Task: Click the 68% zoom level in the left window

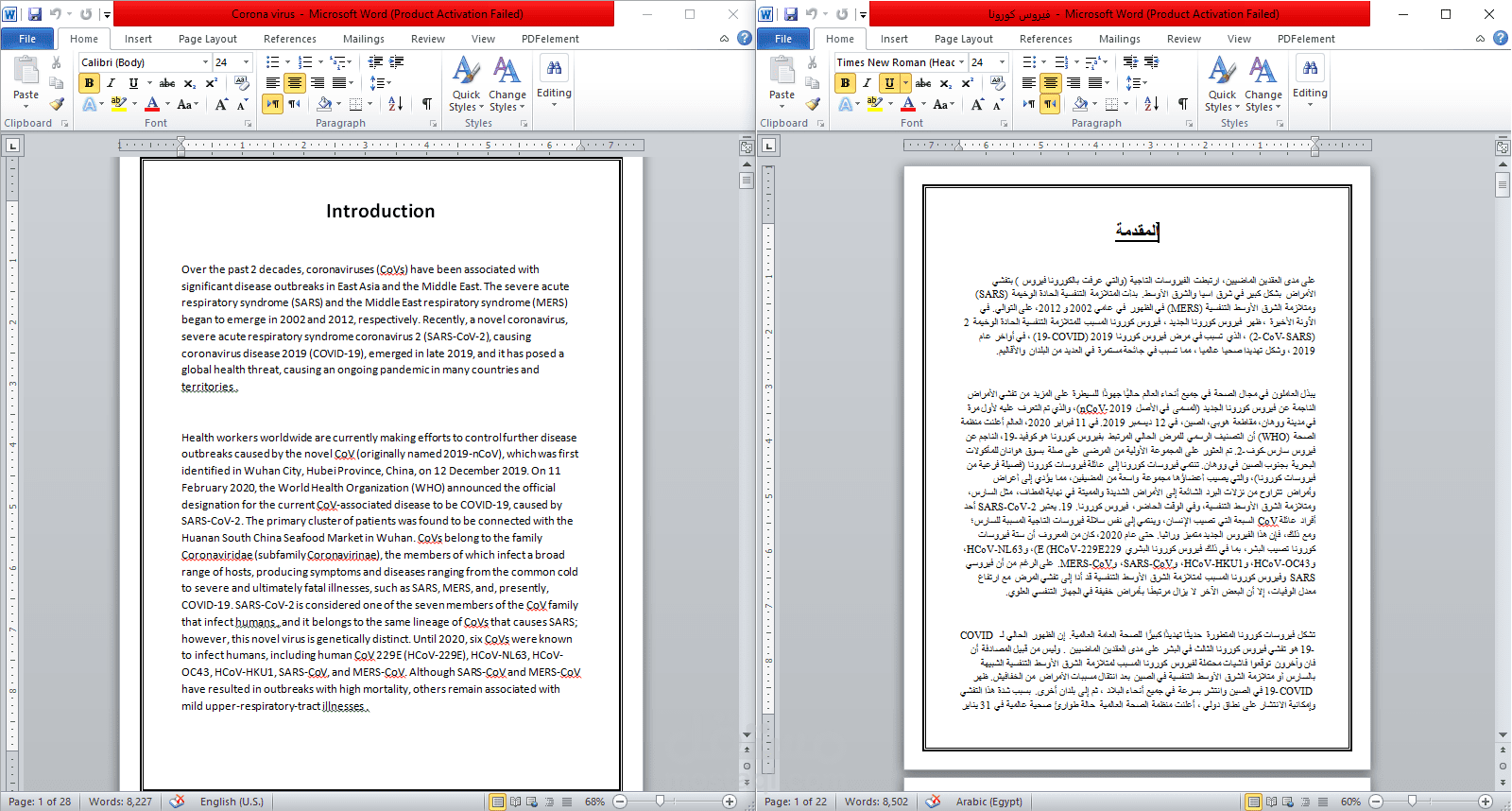Action: (x=594, y=802)
